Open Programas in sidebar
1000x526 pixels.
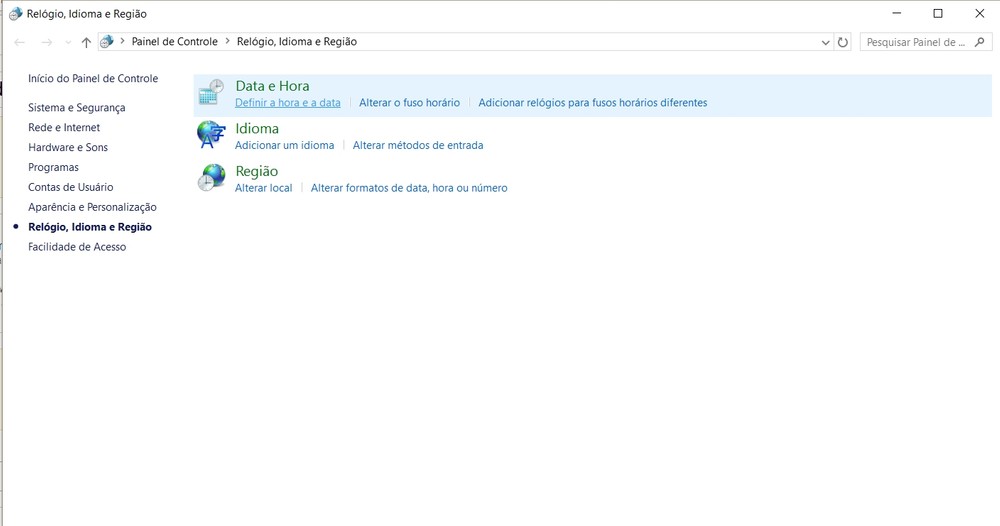[x=54, y=168]
